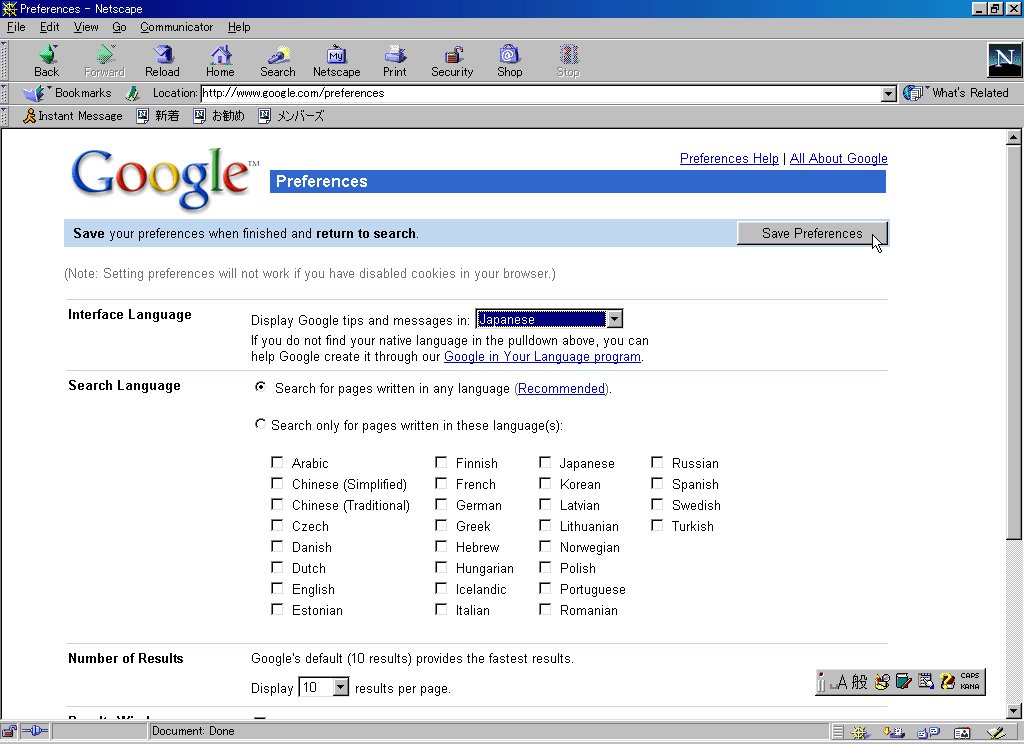Go back using the Back toolbar button
Screen dimensions: 1024x744
(46, 61)
